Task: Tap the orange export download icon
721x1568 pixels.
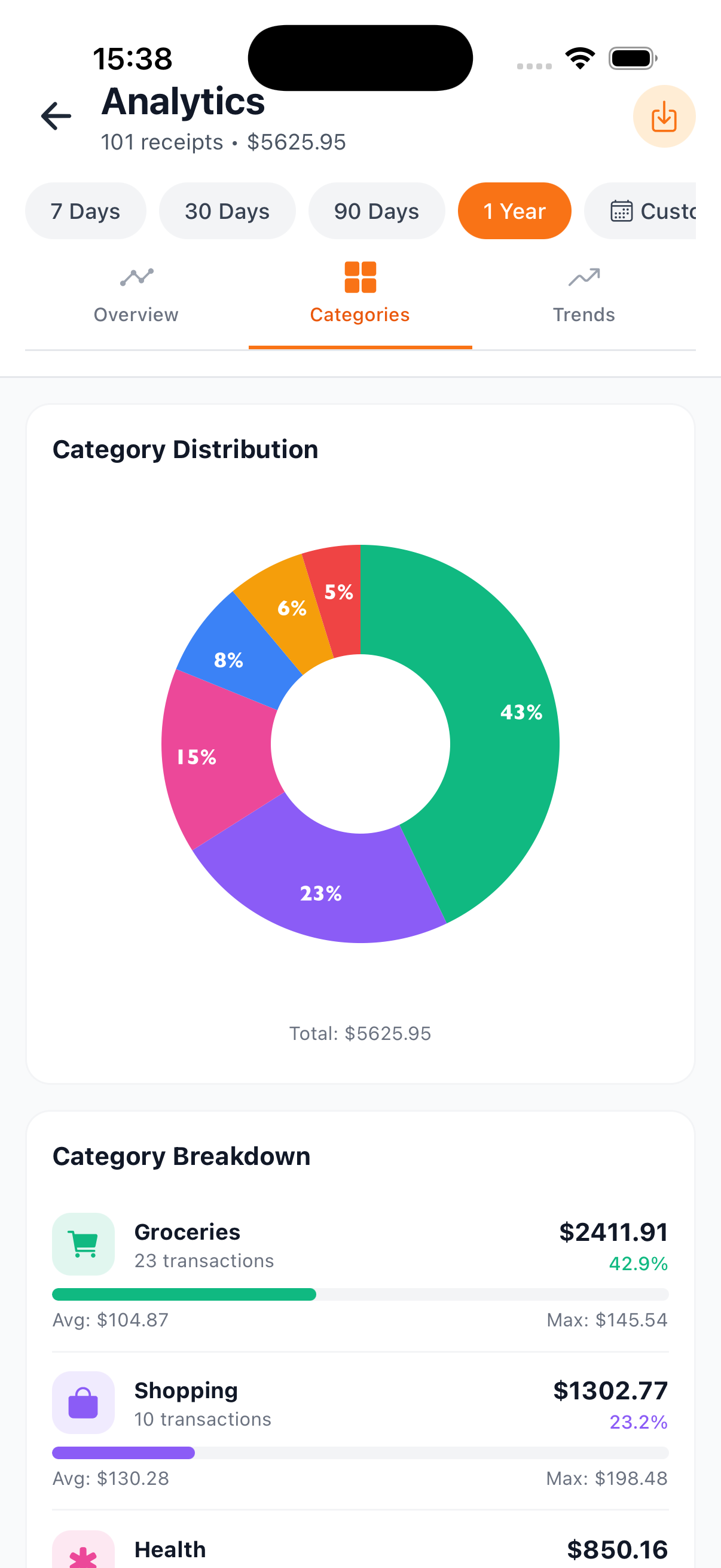Action: pyautogui.click(x=664, y=116)
